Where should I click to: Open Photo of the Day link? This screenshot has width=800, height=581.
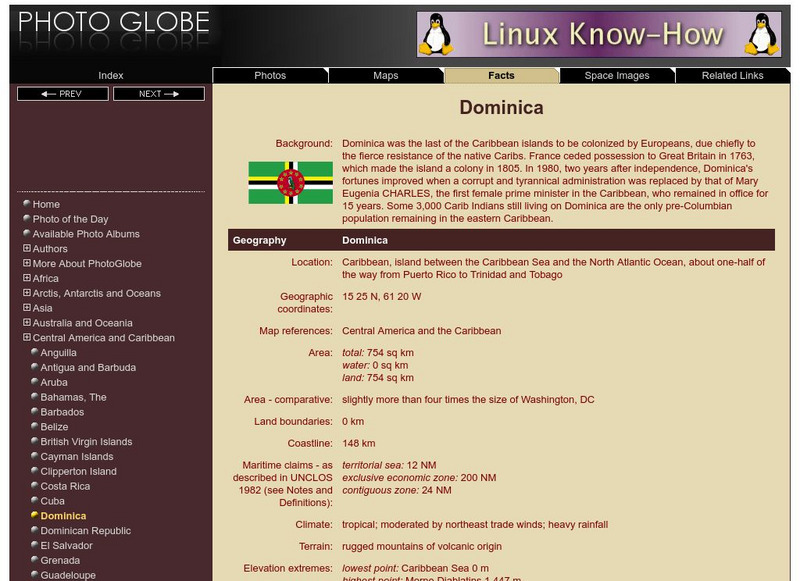tap(70, 219)
